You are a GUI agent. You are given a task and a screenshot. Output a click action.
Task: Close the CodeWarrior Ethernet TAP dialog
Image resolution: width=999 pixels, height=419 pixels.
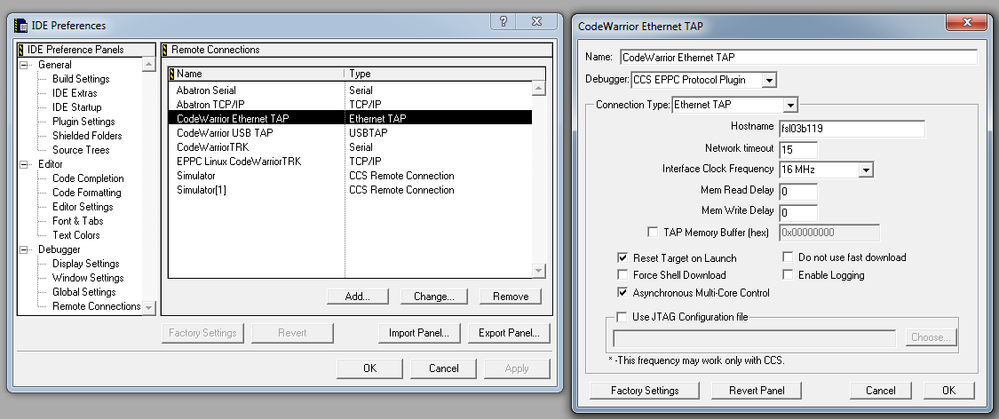[967, 23]
